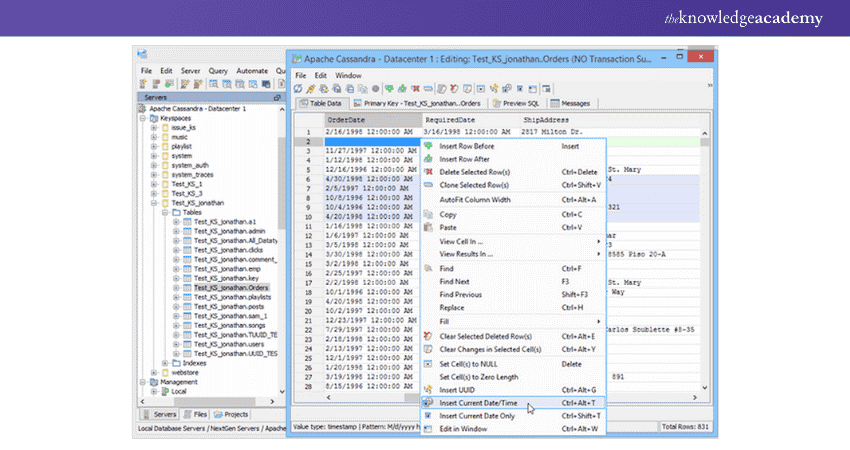
Task: Expand the music keyspace node
Action: pyautogui.click(x=154, y=137)
